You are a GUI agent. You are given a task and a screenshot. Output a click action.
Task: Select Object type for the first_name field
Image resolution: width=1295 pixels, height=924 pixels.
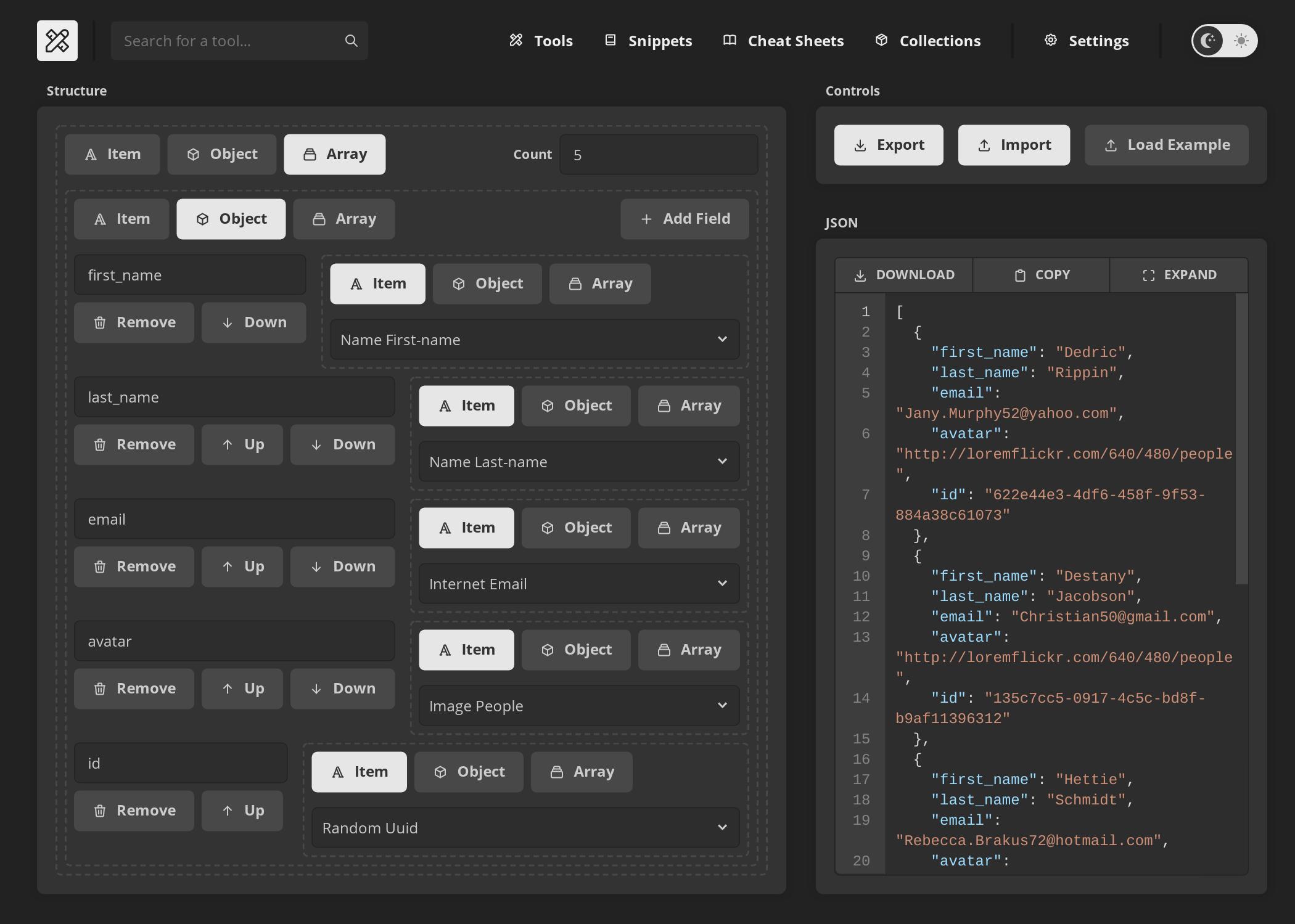click(x=487, y=284)
